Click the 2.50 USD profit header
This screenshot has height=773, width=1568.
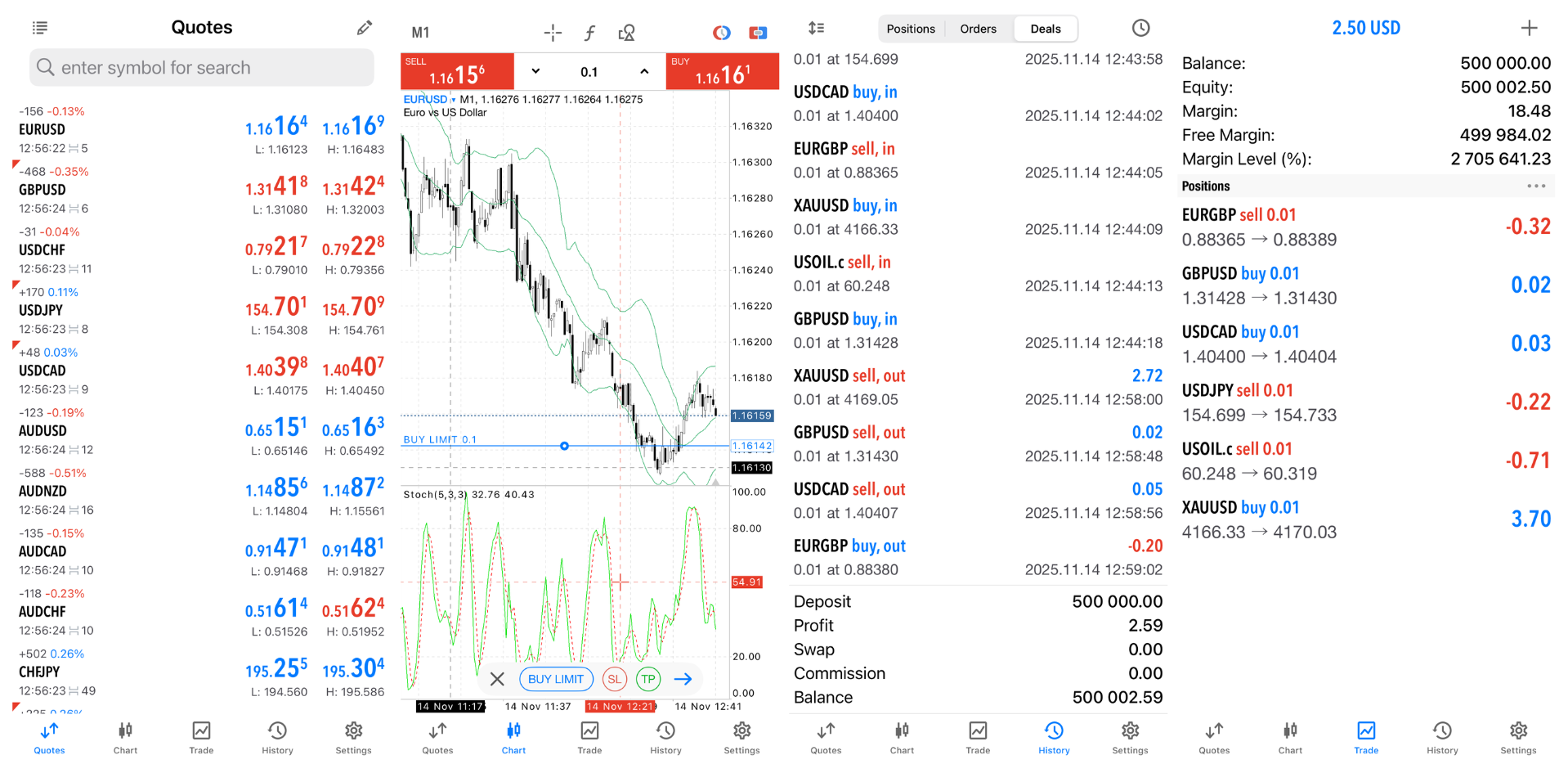click(1366, 28)
